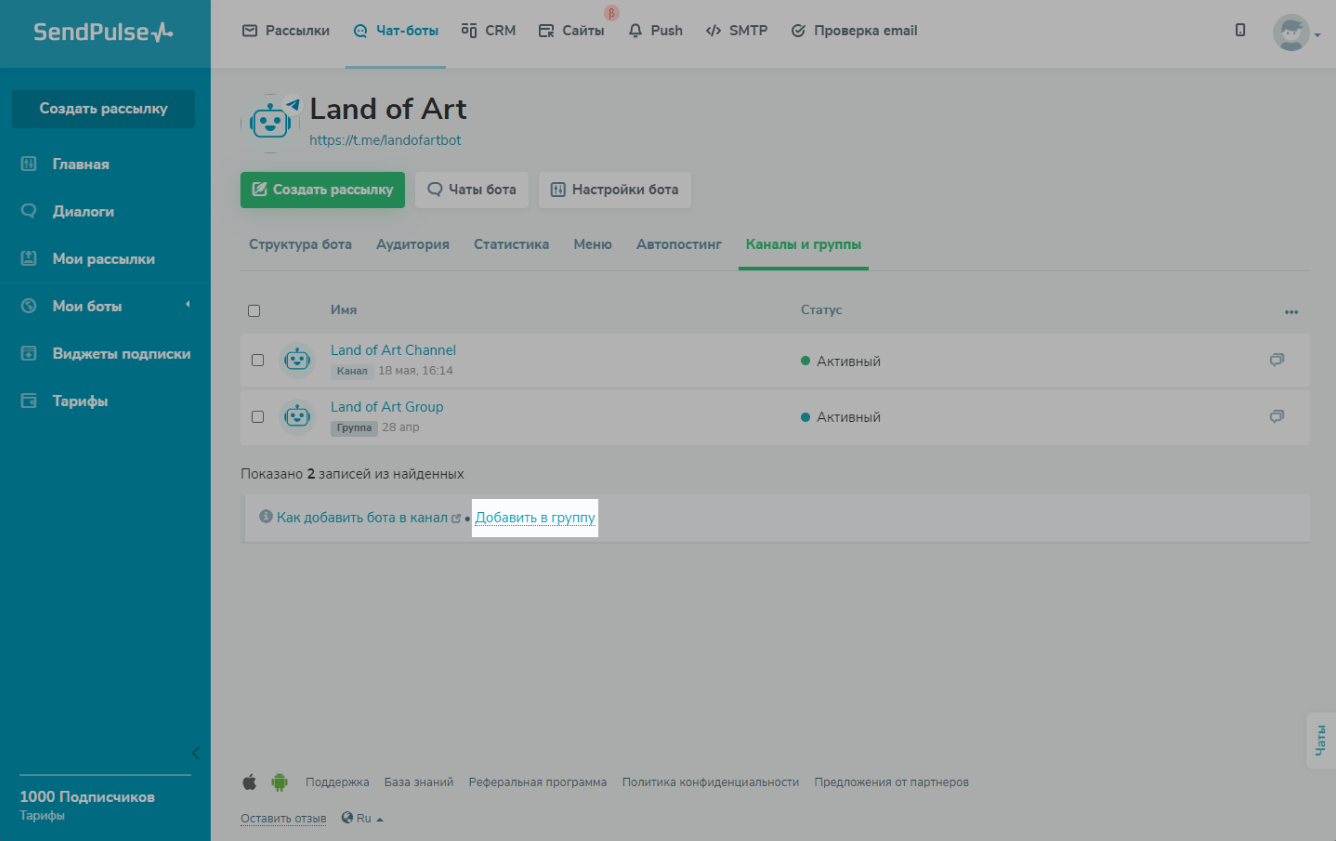Open the Рассылки top menu
This screenshot has width=1336, height=841.
pos(286,31)
